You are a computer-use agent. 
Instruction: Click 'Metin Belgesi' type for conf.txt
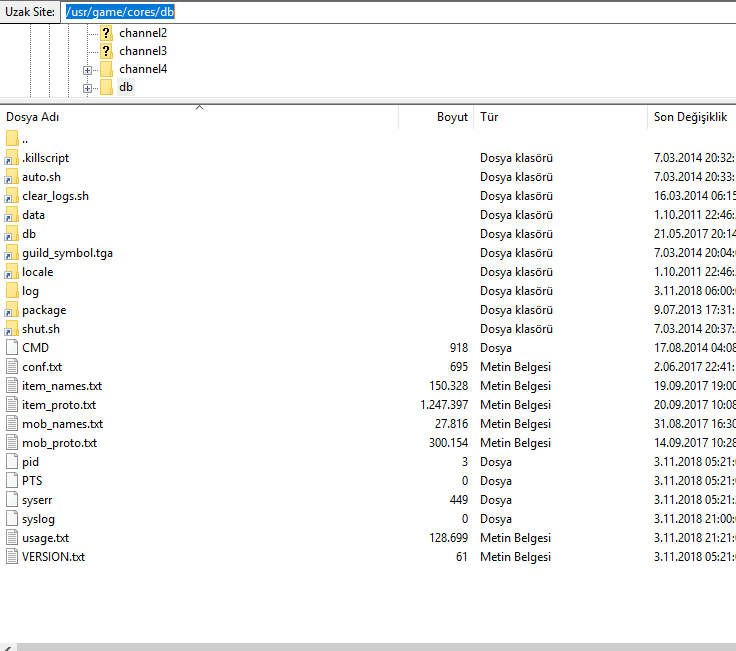coord(515,367)
